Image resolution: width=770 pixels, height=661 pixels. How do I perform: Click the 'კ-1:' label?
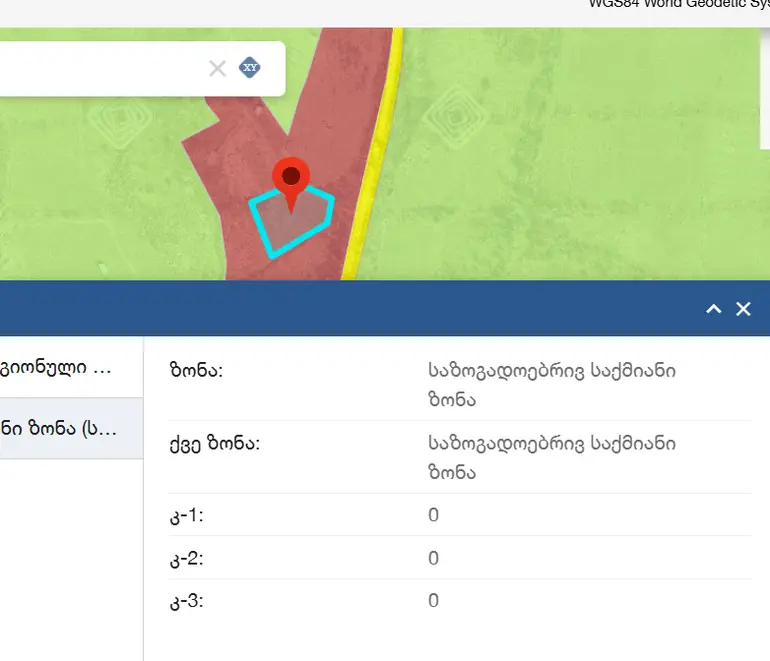[186, 516]
